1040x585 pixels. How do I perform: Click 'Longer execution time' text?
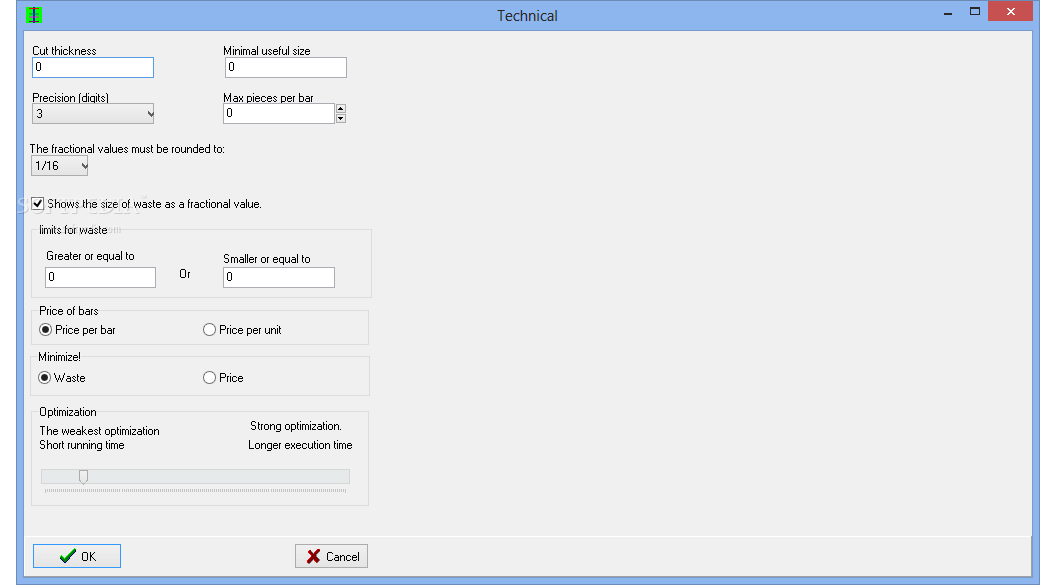[x=300, y=445]
